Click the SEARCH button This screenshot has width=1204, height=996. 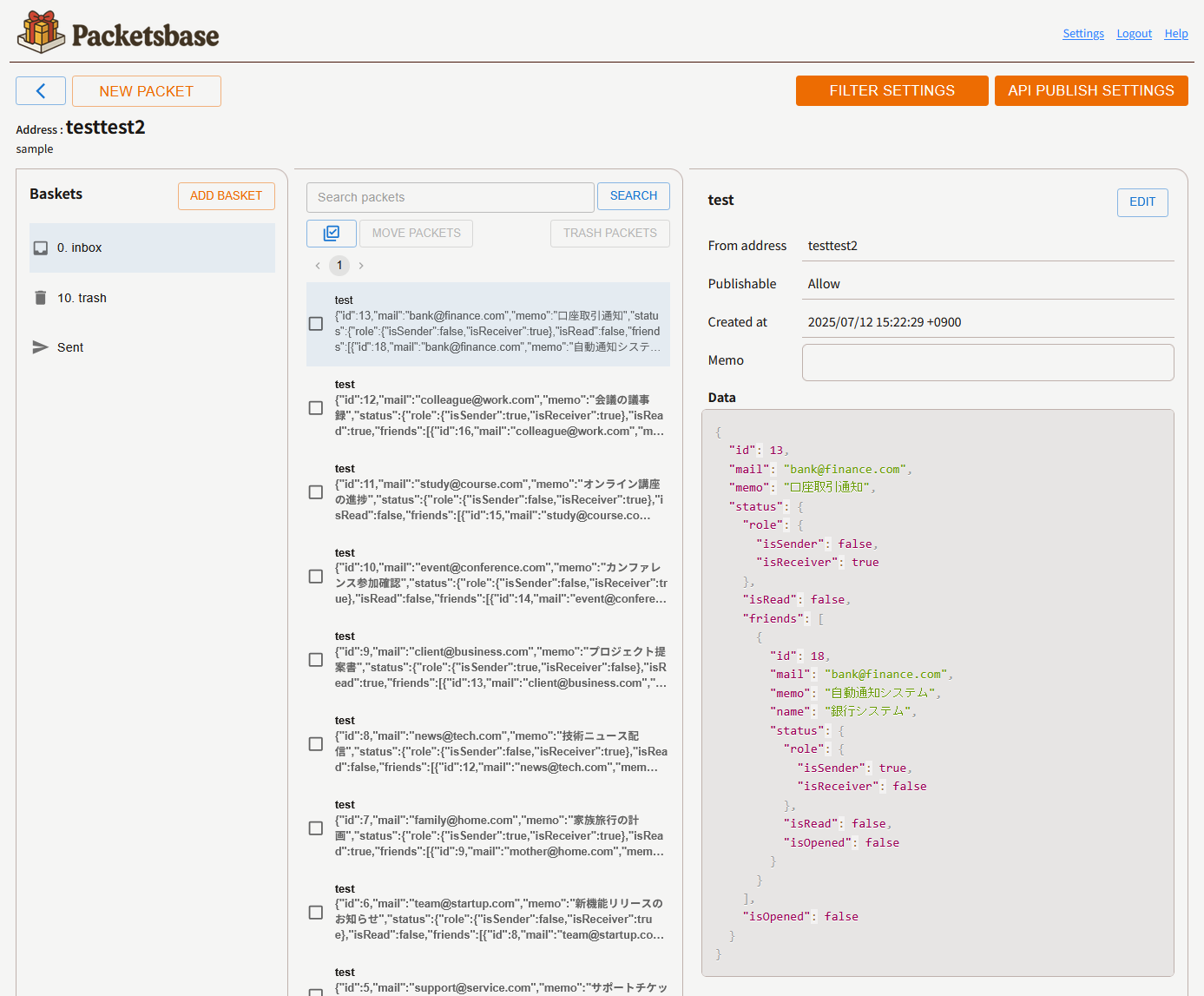(634, 196)
